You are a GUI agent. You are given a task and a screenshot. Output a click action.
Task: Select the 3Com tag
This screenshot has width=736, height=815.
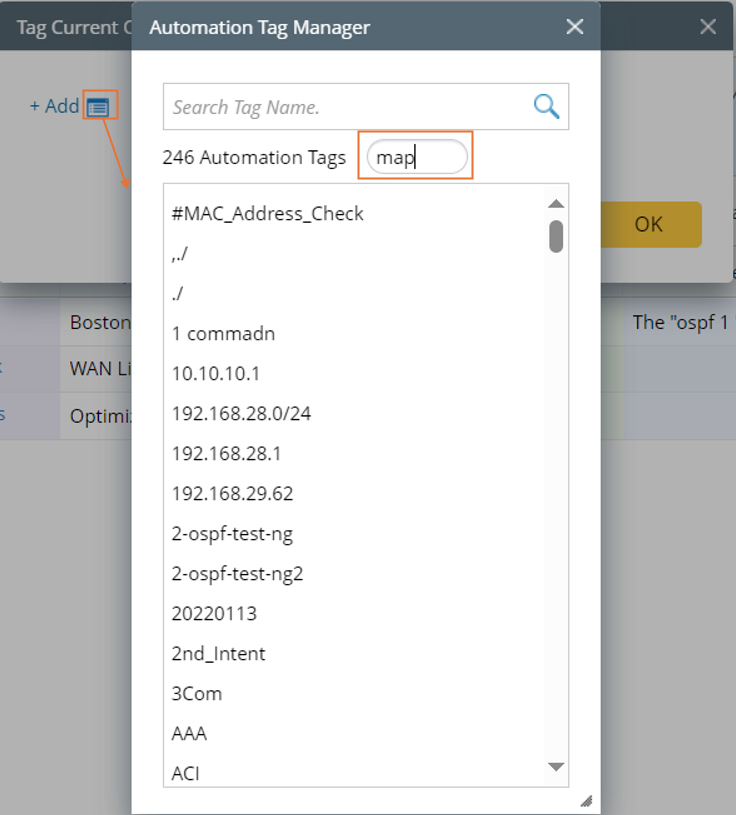point(197,694)
